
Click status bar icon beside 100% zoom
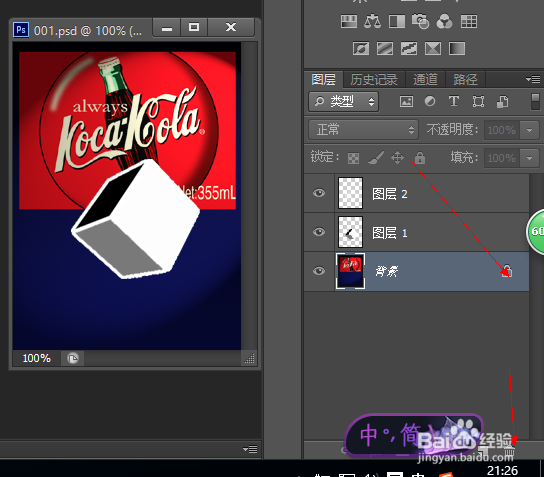point(73,358)
